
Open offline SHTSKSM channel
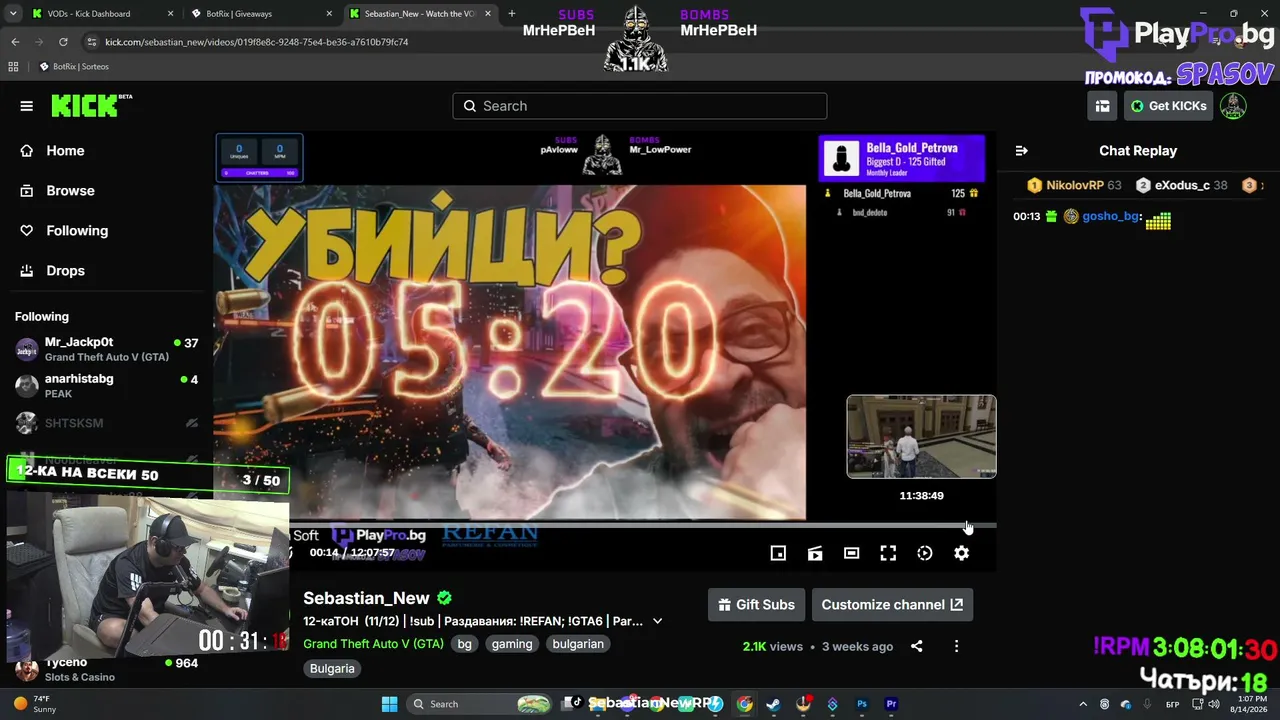(106, 423)
